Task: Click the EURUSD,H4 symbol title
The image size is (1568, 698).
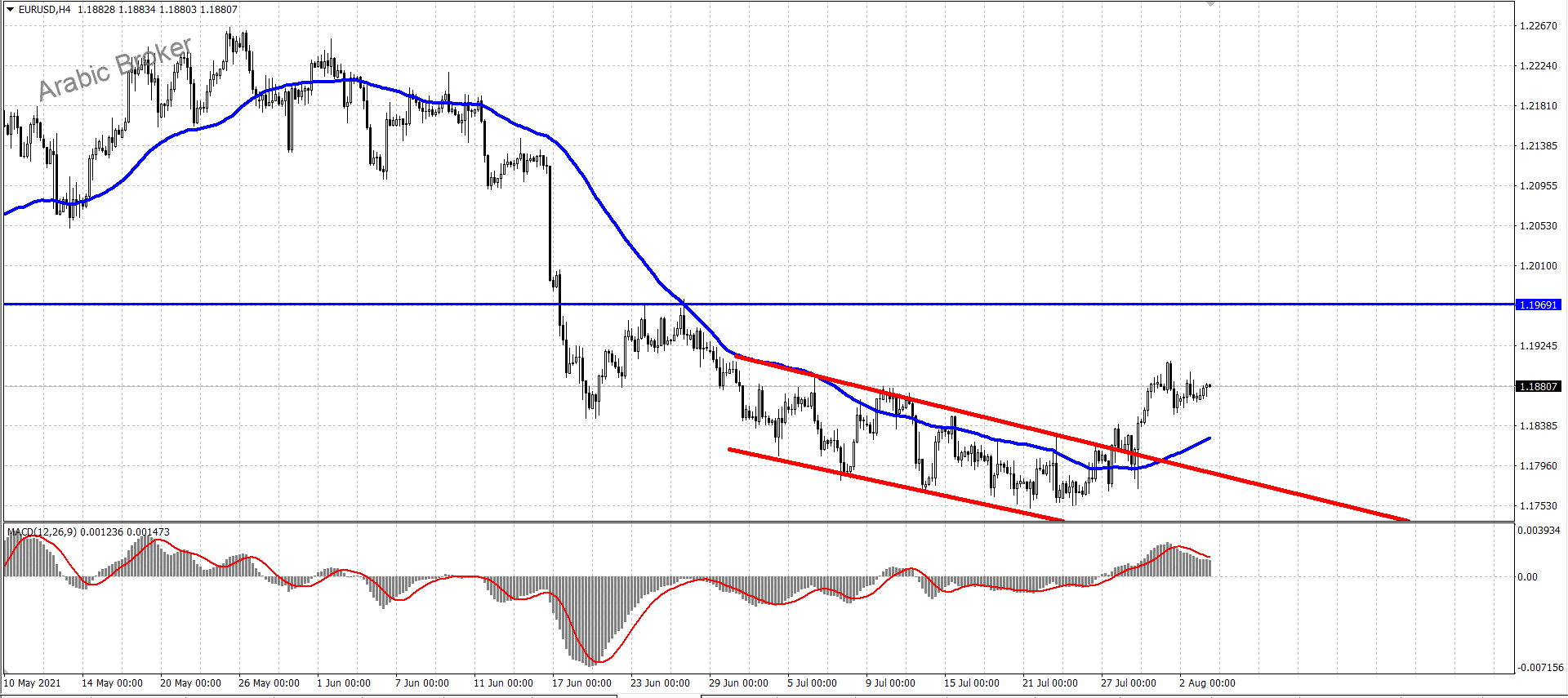Action: point(45,10)
